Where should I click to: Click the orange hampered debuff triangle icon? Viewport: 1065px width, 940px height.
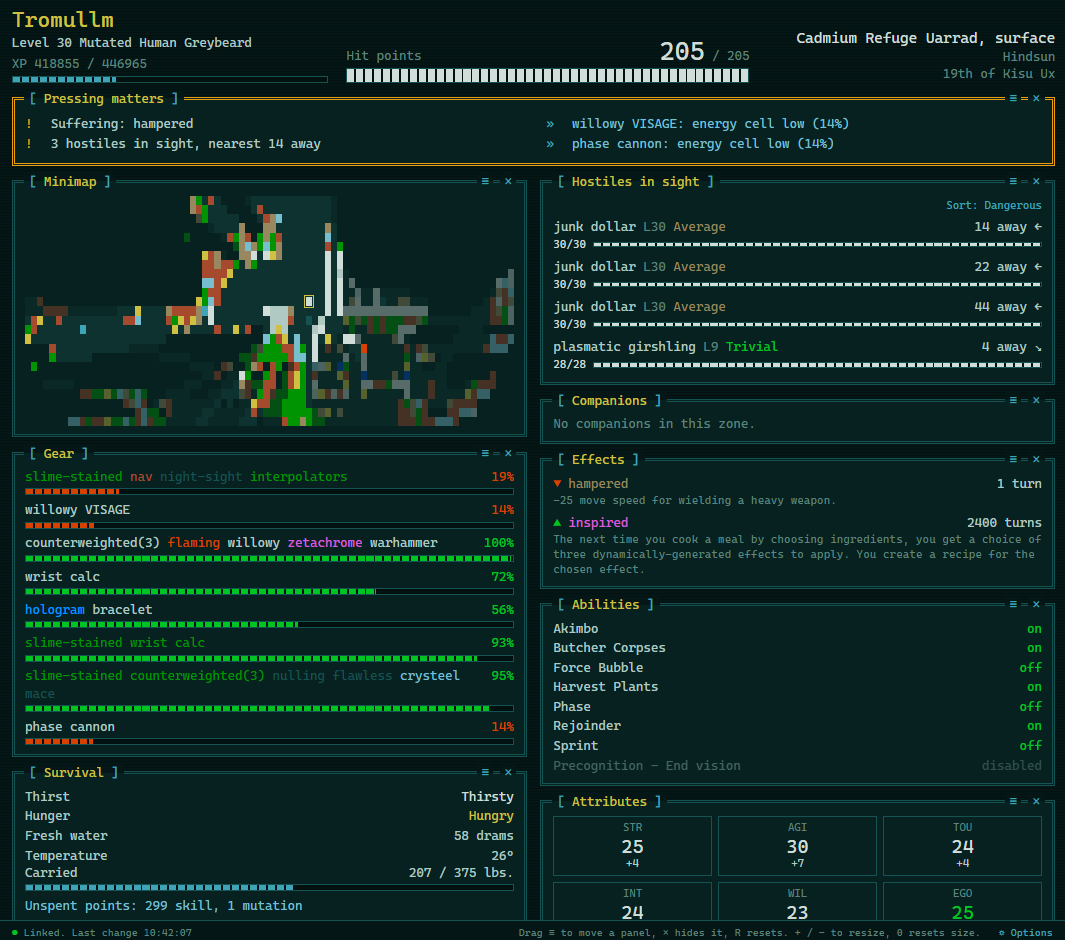[x=558, y=484]
